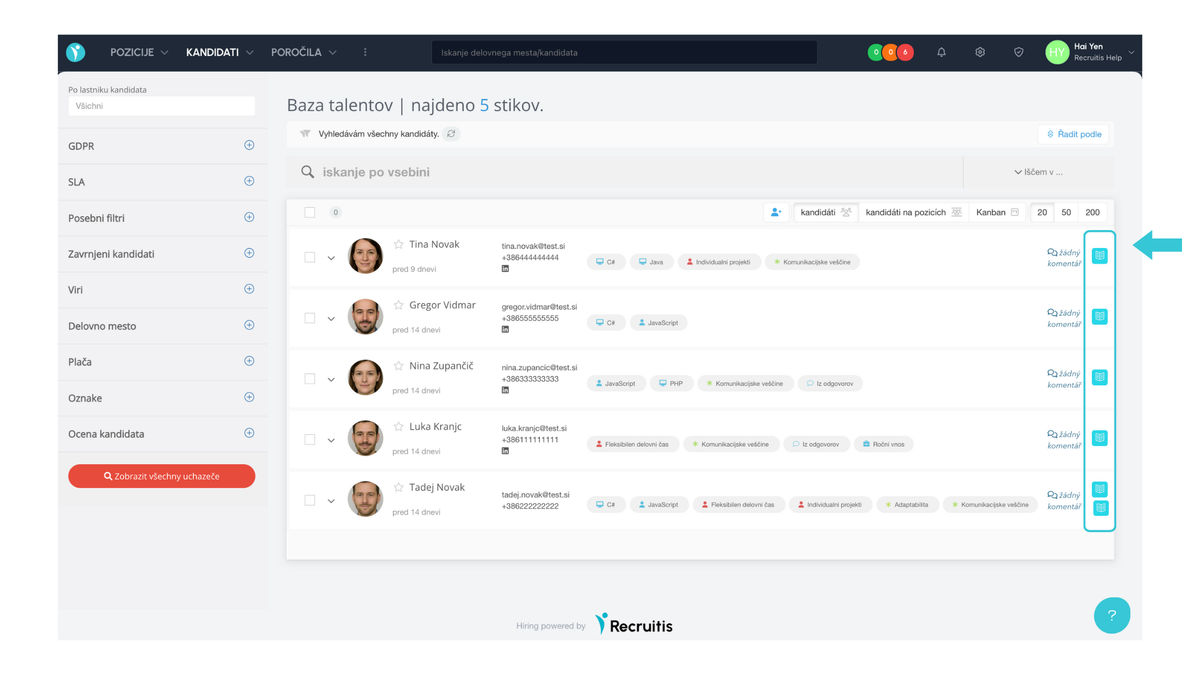
Task: Click the Řadit podle sort button
Action: [1073, 134]
